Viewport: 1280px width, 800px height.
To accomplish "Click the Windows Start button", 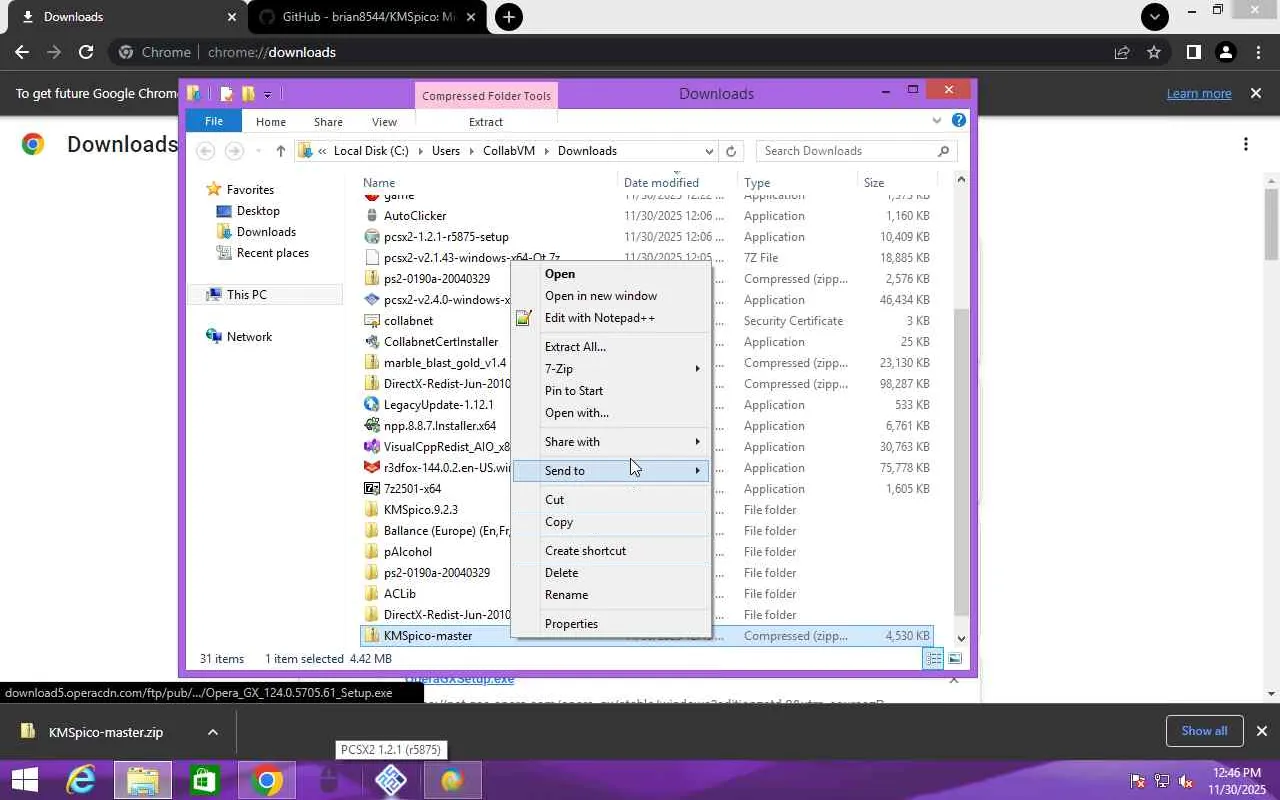I will tap(24, 781).
